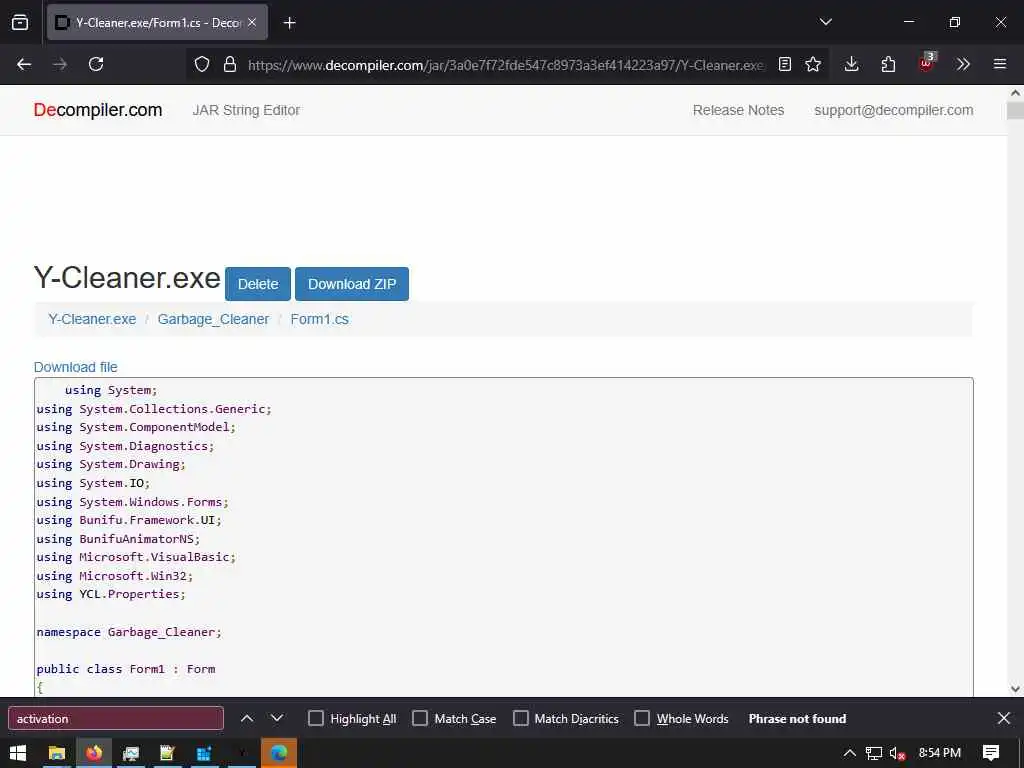Open Garbage_Cleaner breadcrumb link
Screen dimensions: 1024x768
click(214, 319)
